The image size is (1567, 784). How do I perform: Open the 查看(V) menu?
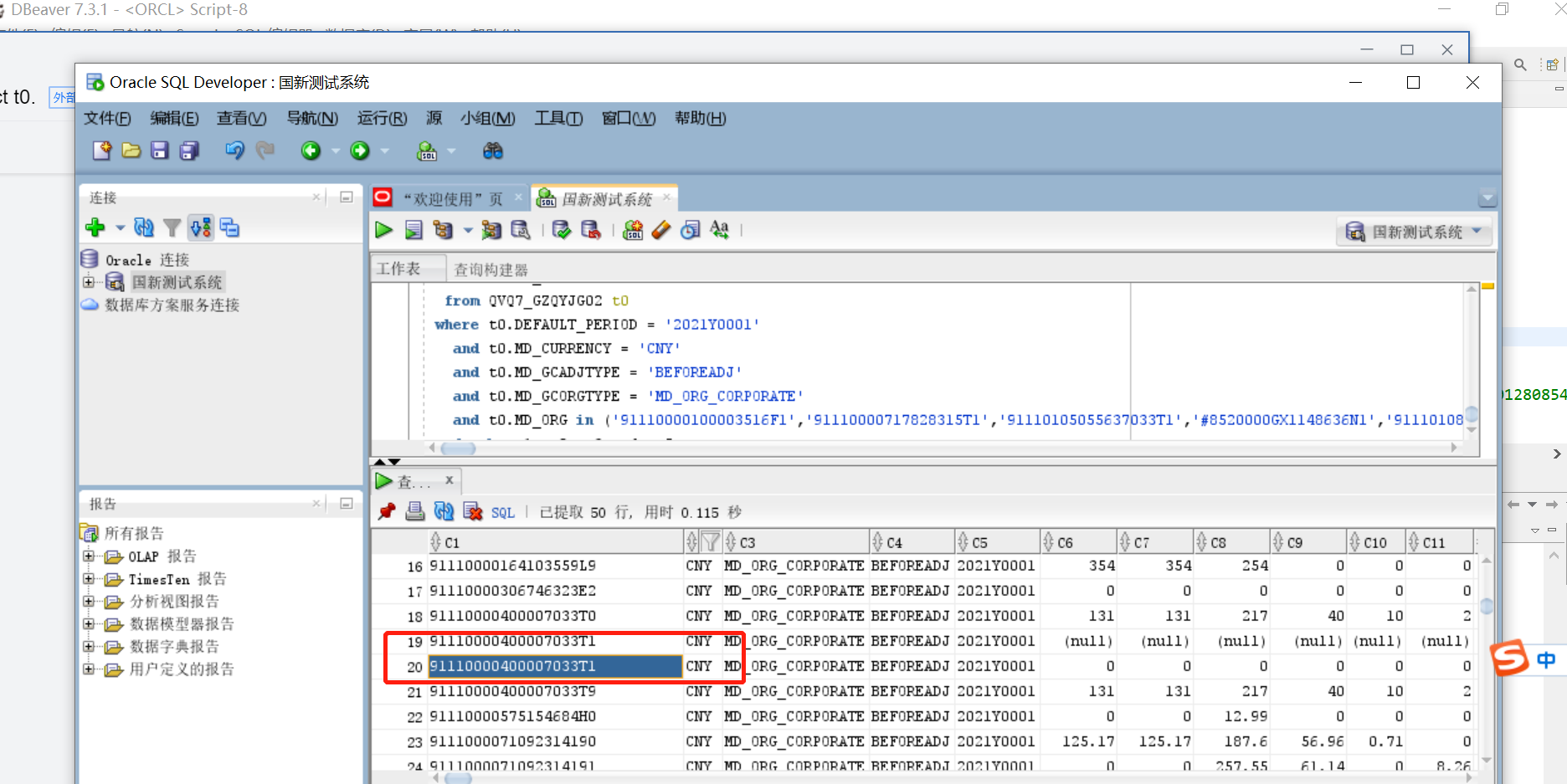click(x=241, y=118)
